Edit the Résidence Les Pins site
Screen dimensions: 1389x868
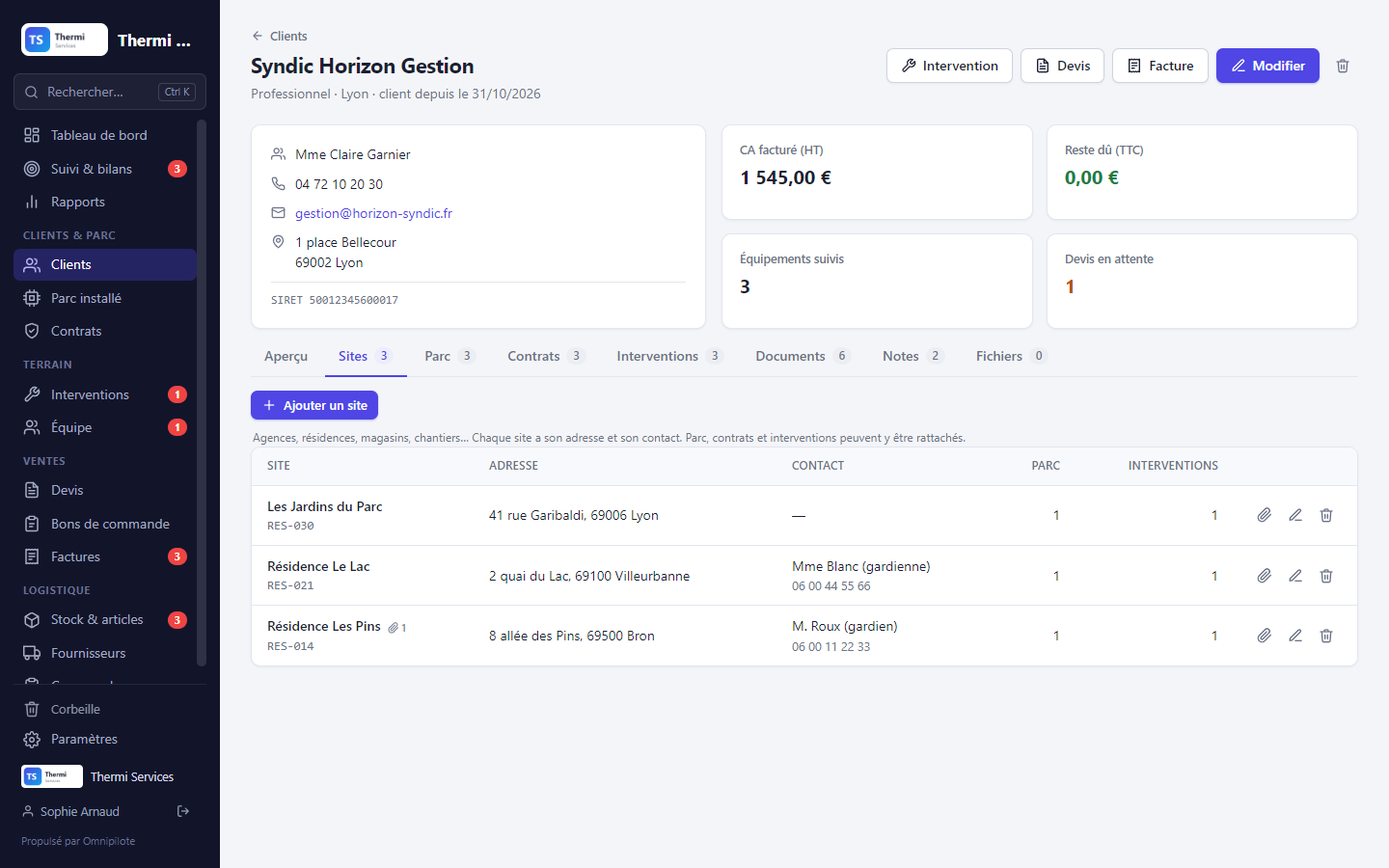[1295, 636]
